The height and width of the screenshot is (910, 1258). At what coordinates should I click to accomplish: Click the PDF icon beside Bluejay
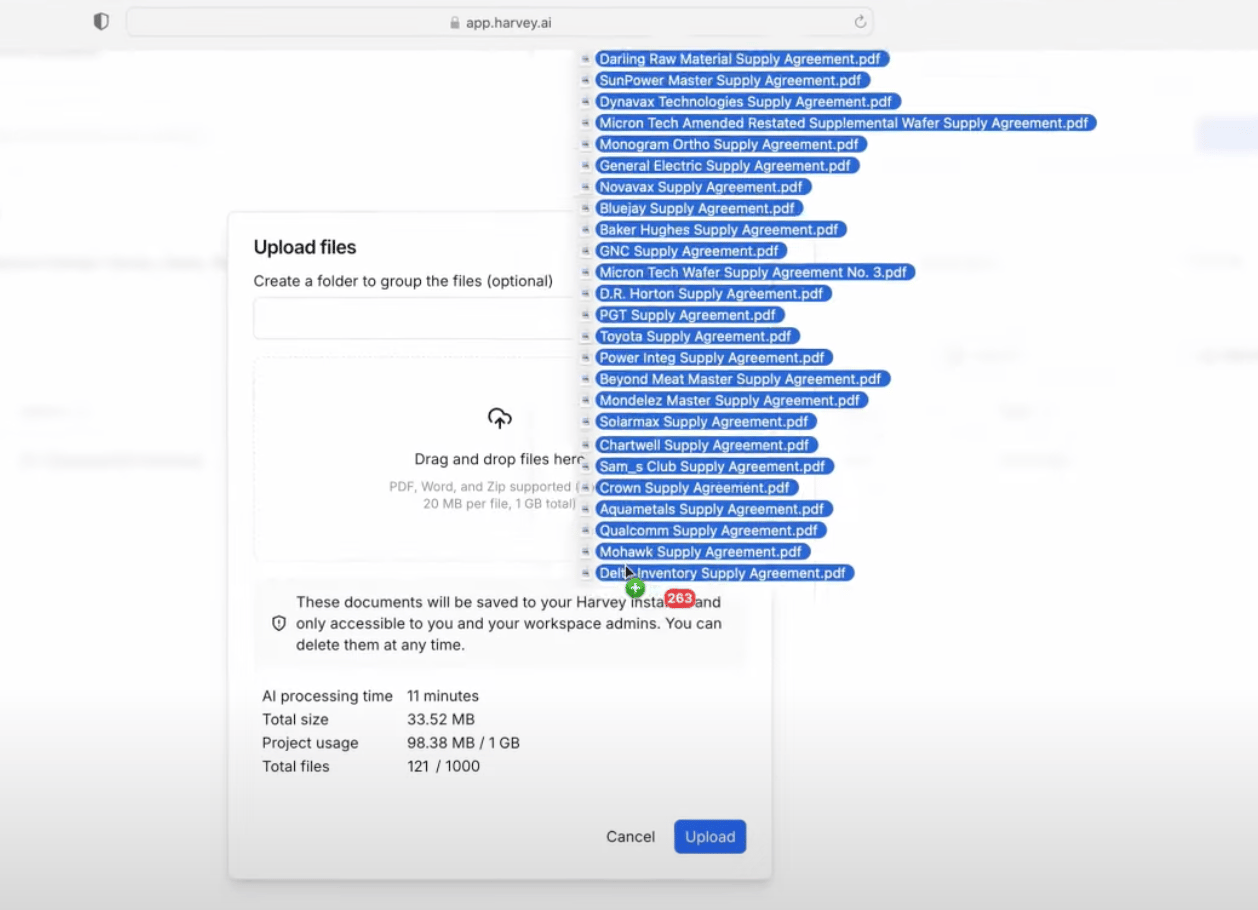tap(586, 208)
